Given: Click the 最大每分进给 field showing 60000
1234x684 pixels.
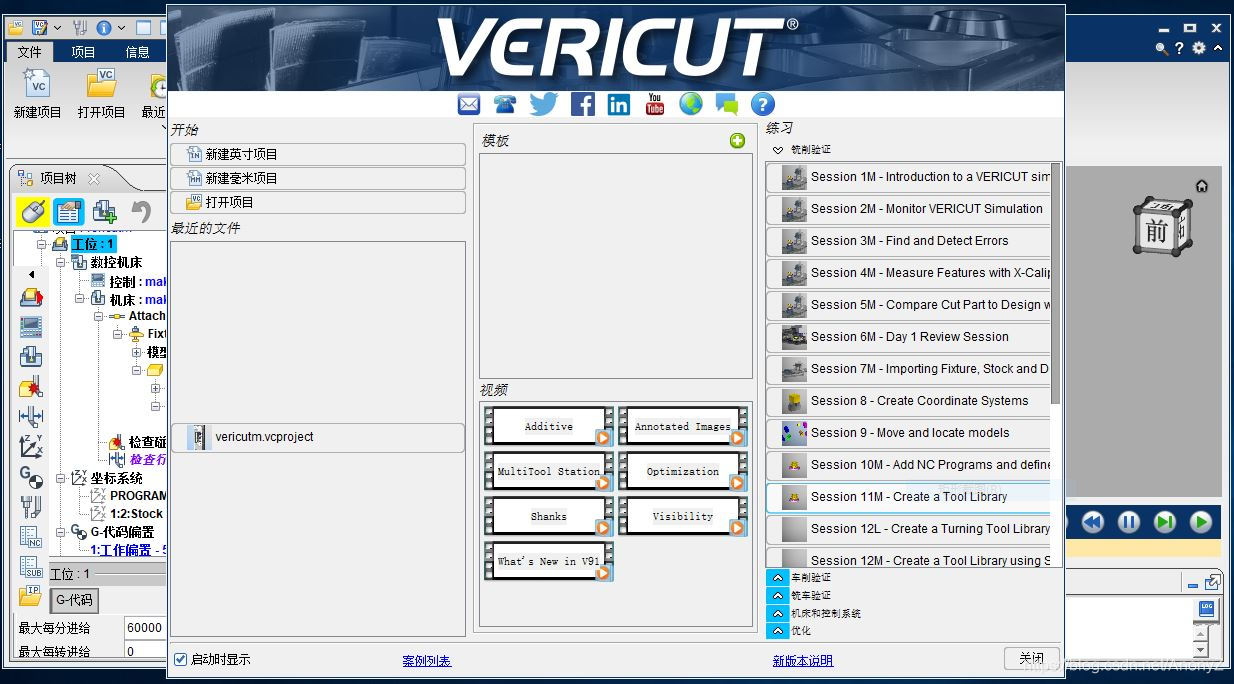Looking at the screenshot, I should (144, 628).
